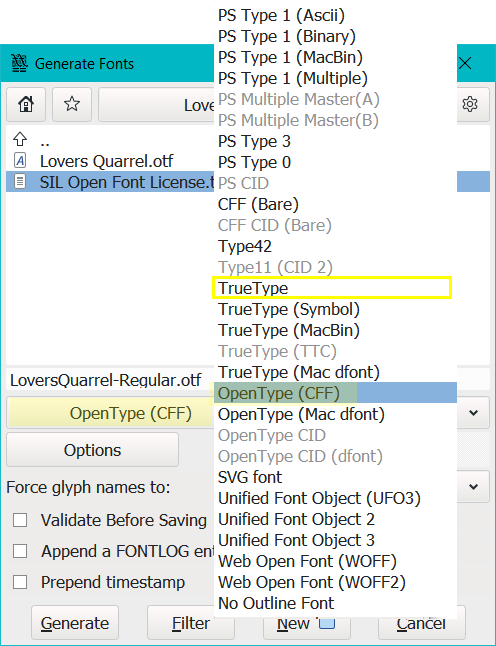Select TrueType (MacBin) option
Viewport: 496px width, 646px height.
click(x=335, y=330)
